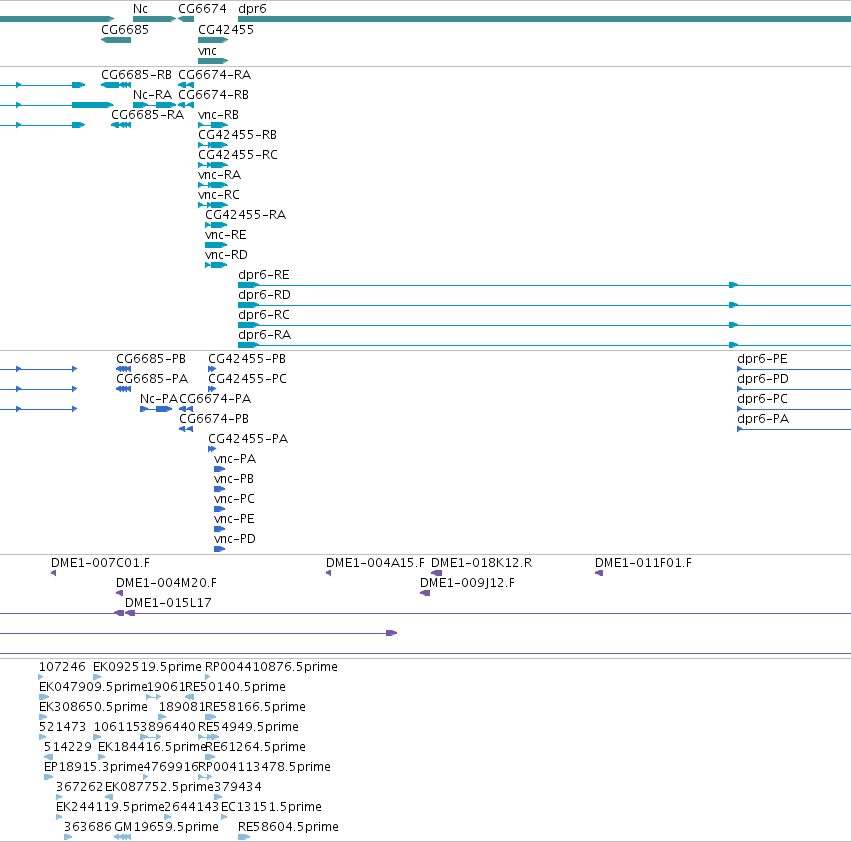Screen dimensions: 851x842
Task: Select the CG6685 gene label
Action: [125, 29]
